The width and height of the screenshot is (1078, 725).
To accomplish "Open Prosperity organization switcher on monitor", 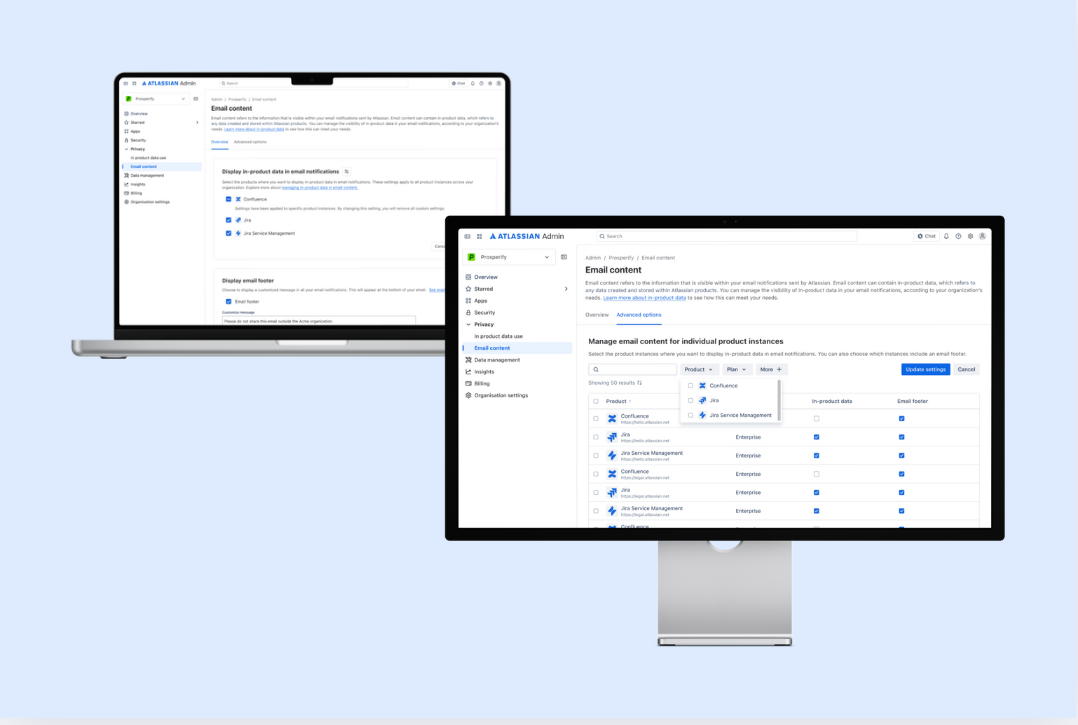I will 509,257.
